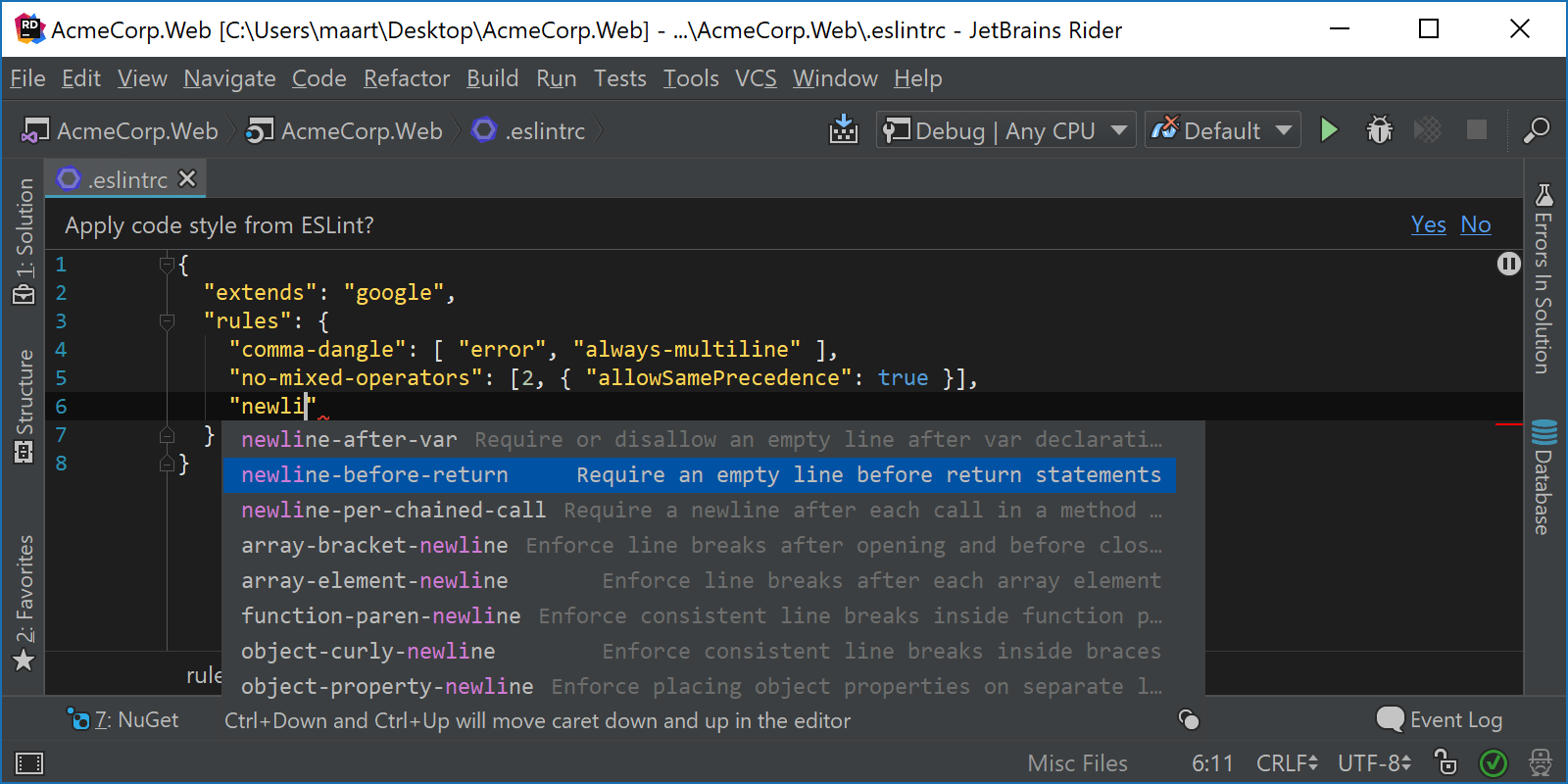Click the background tasks indicator icon

tap(1189, 720)
